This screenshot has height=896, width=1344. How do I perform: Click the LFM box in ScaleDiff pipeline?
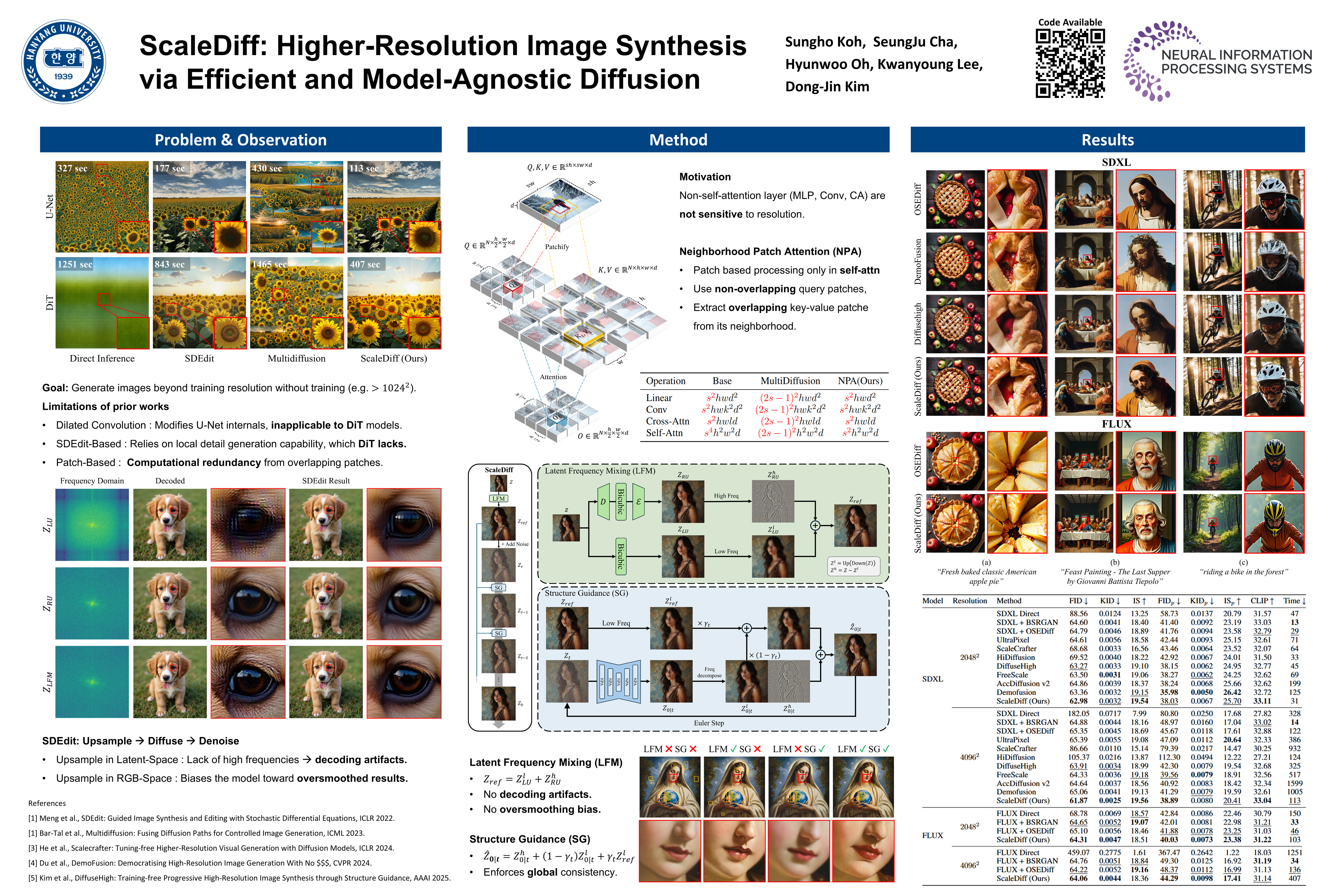[x=498, y=498]
